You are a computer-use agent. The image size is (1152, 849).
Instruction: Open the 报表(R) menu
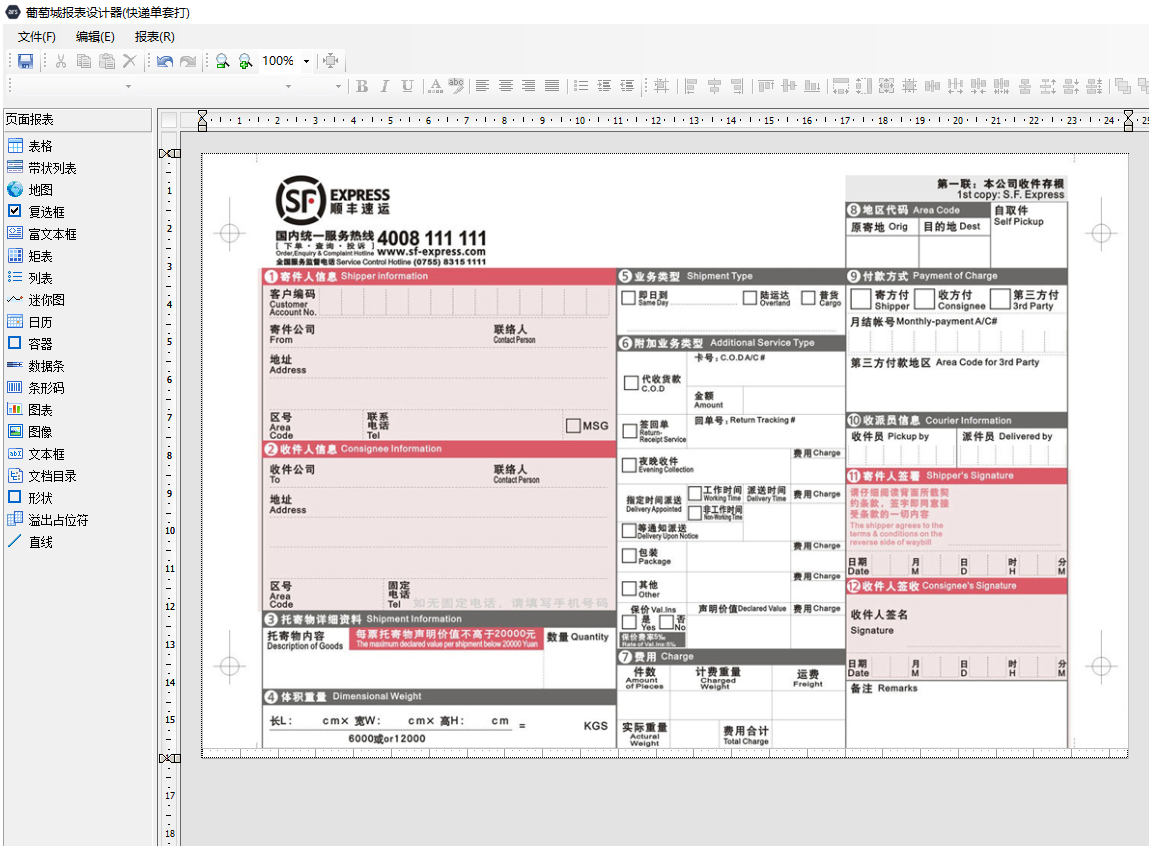coord(154,37)
